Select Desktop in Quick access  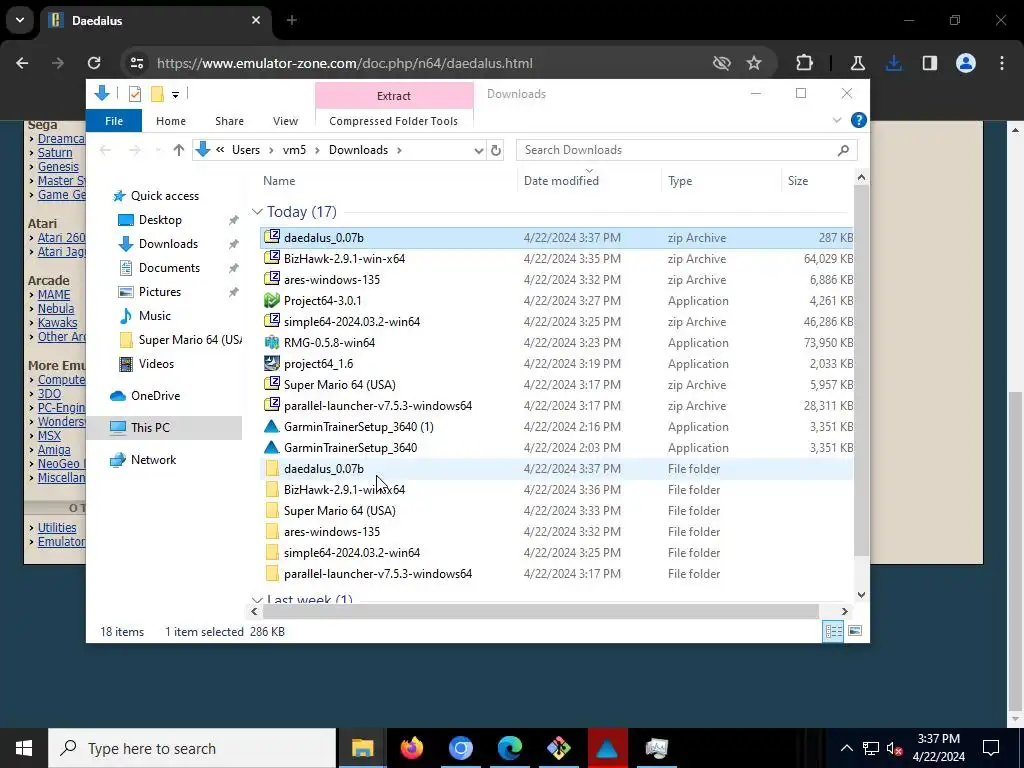click(x=160, y=220)
